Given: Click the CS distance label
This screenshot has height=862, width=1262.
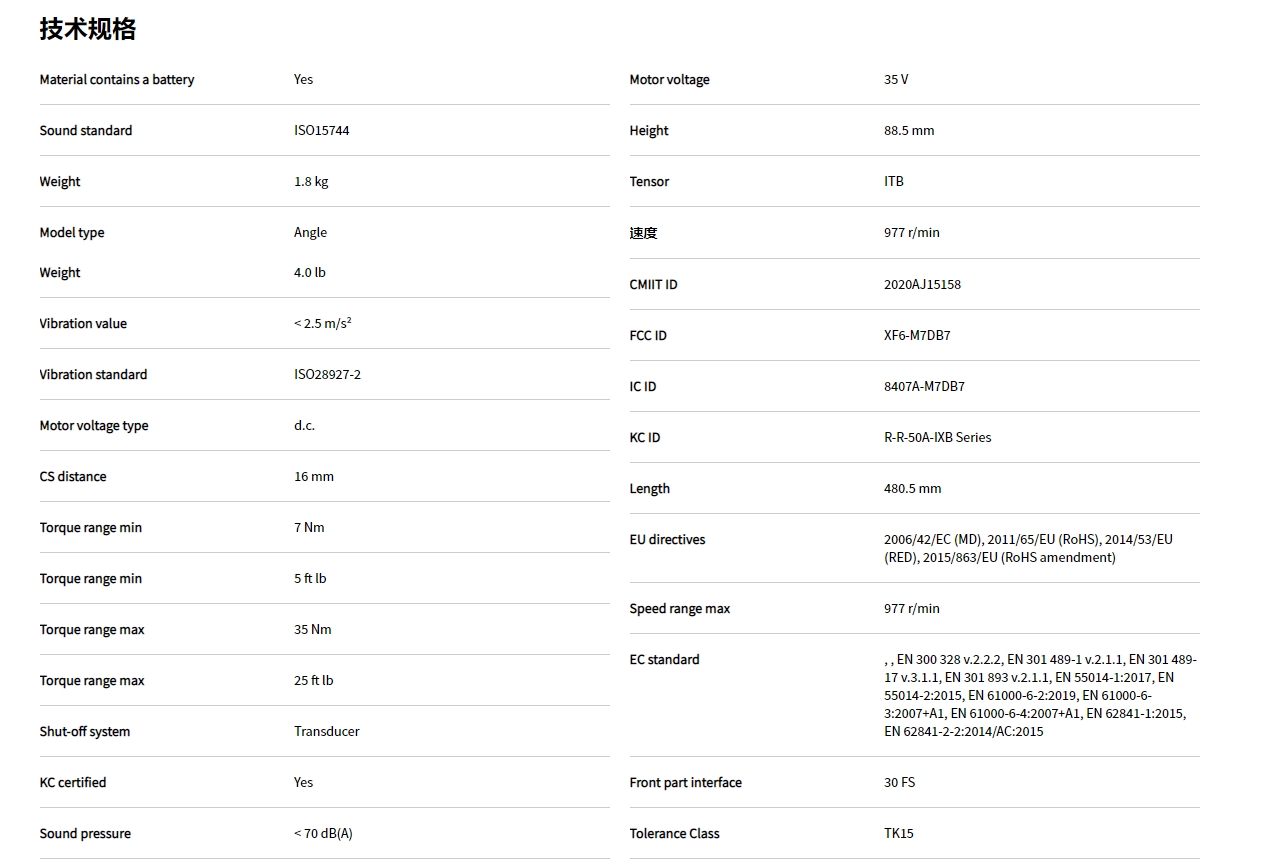Looking at the screenshot, I should click(73, 477).
